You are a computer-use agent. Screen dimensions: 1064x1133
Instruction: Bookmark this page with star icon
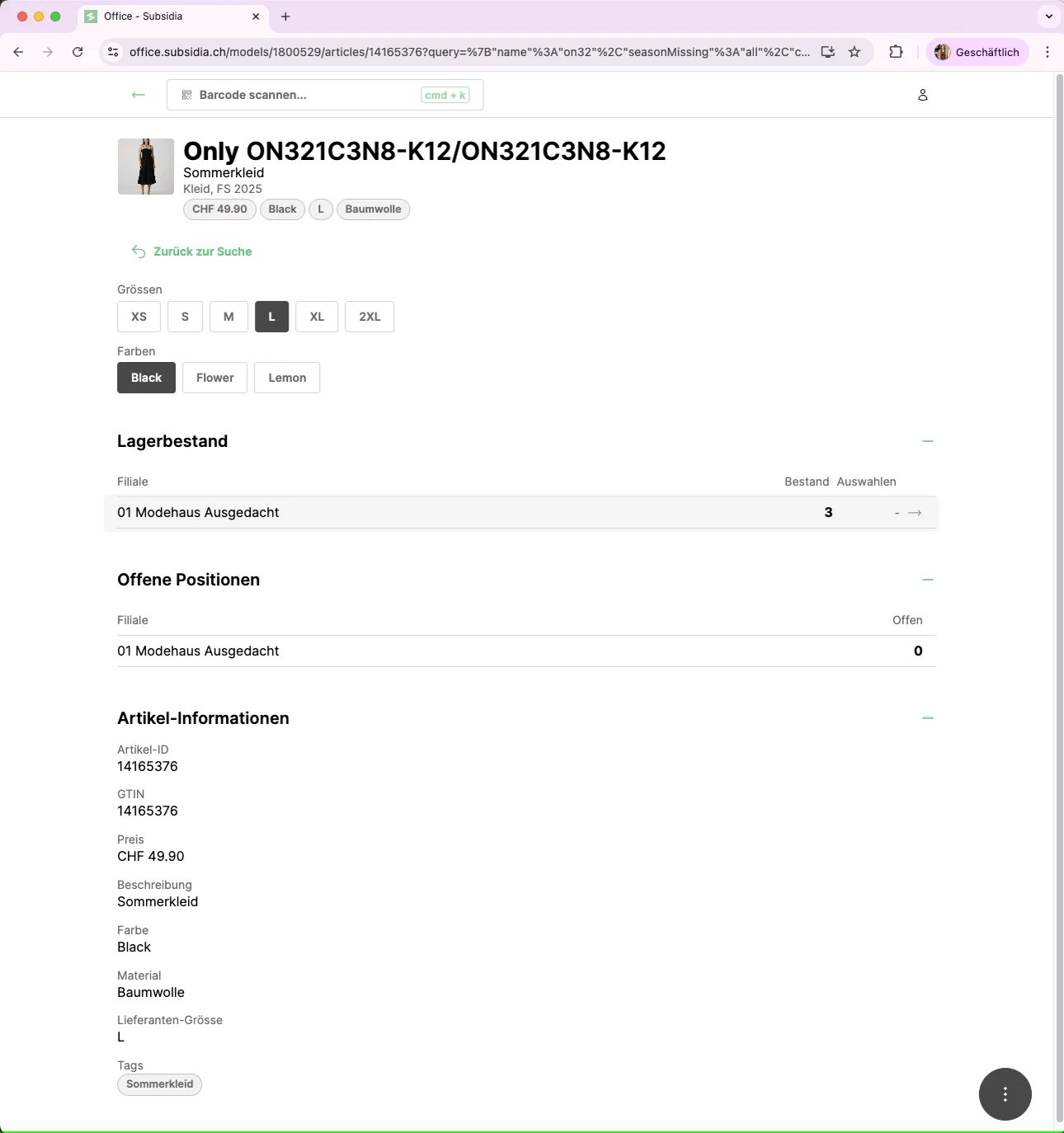pyautogui.click(x=854, y=52)
